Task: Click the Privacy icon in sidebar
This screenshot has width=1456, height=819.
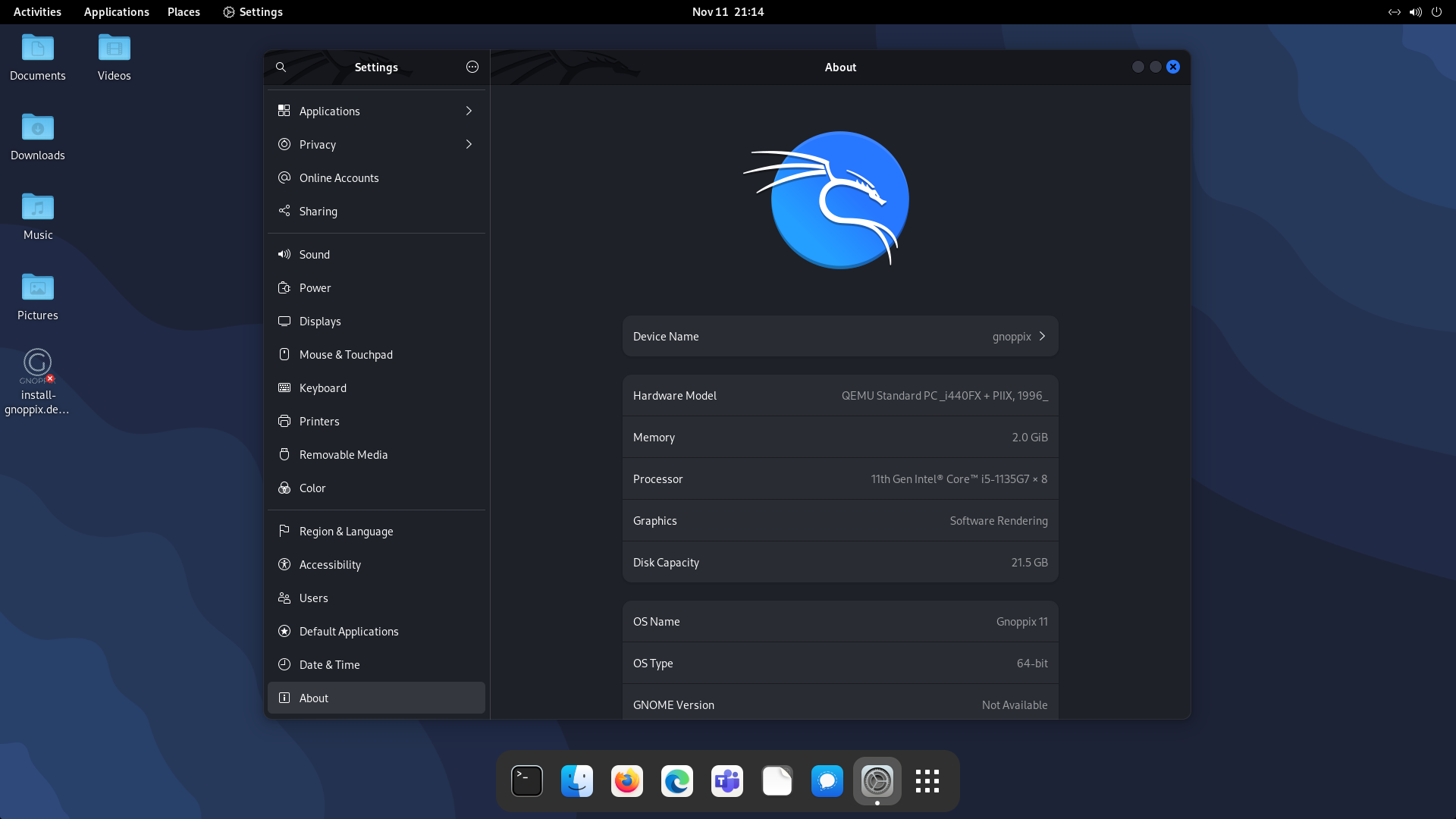Action: coord(284,144)
